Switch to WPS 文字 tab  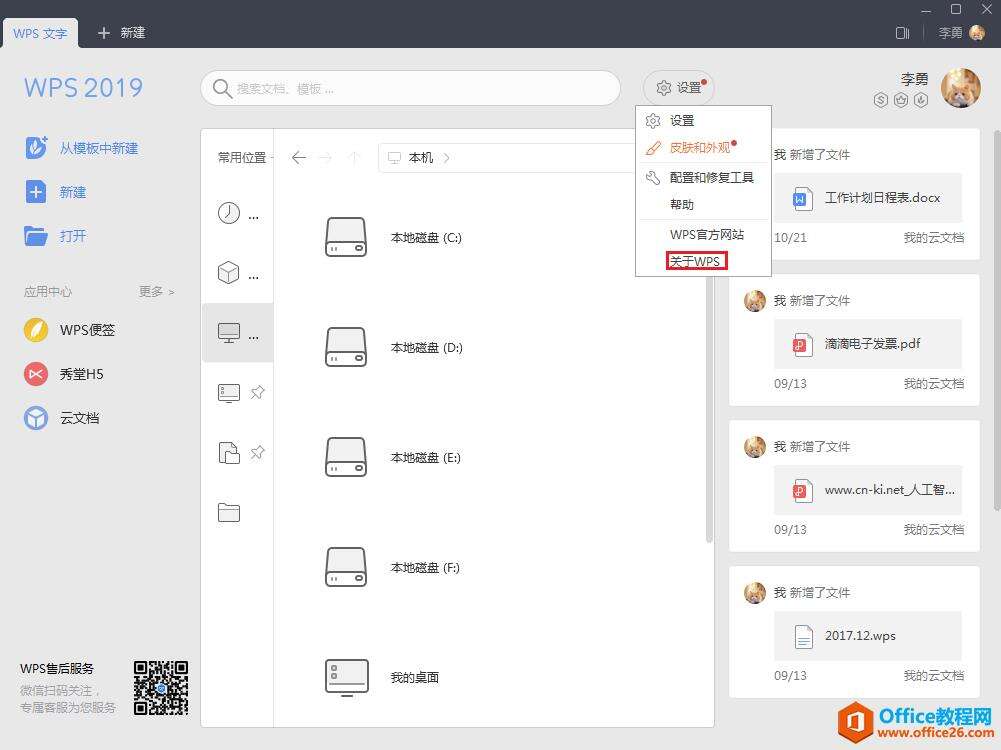pos(40,33)
